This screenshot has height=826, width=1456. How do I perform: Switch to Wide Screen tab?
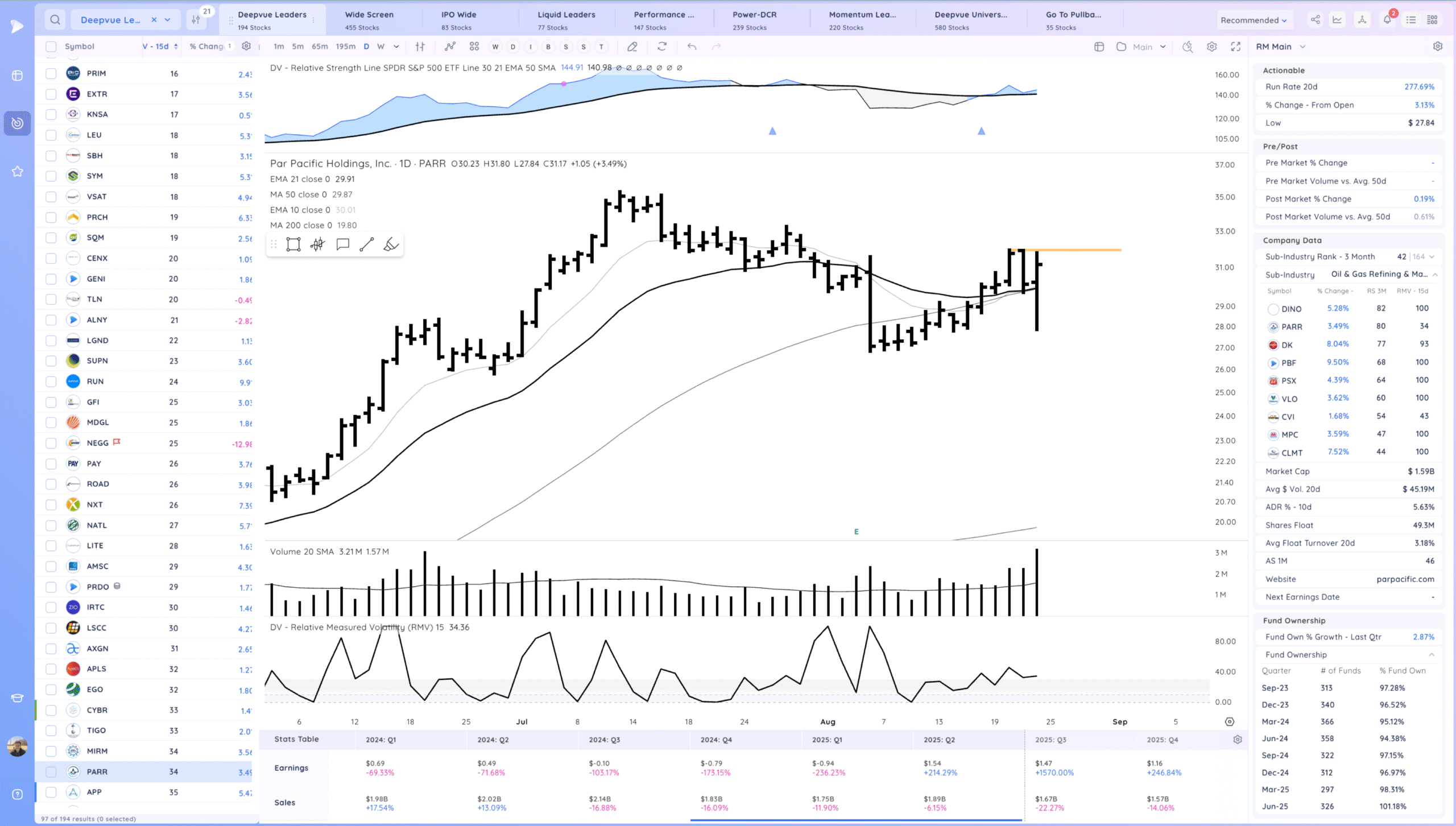(x=369, y=20)
